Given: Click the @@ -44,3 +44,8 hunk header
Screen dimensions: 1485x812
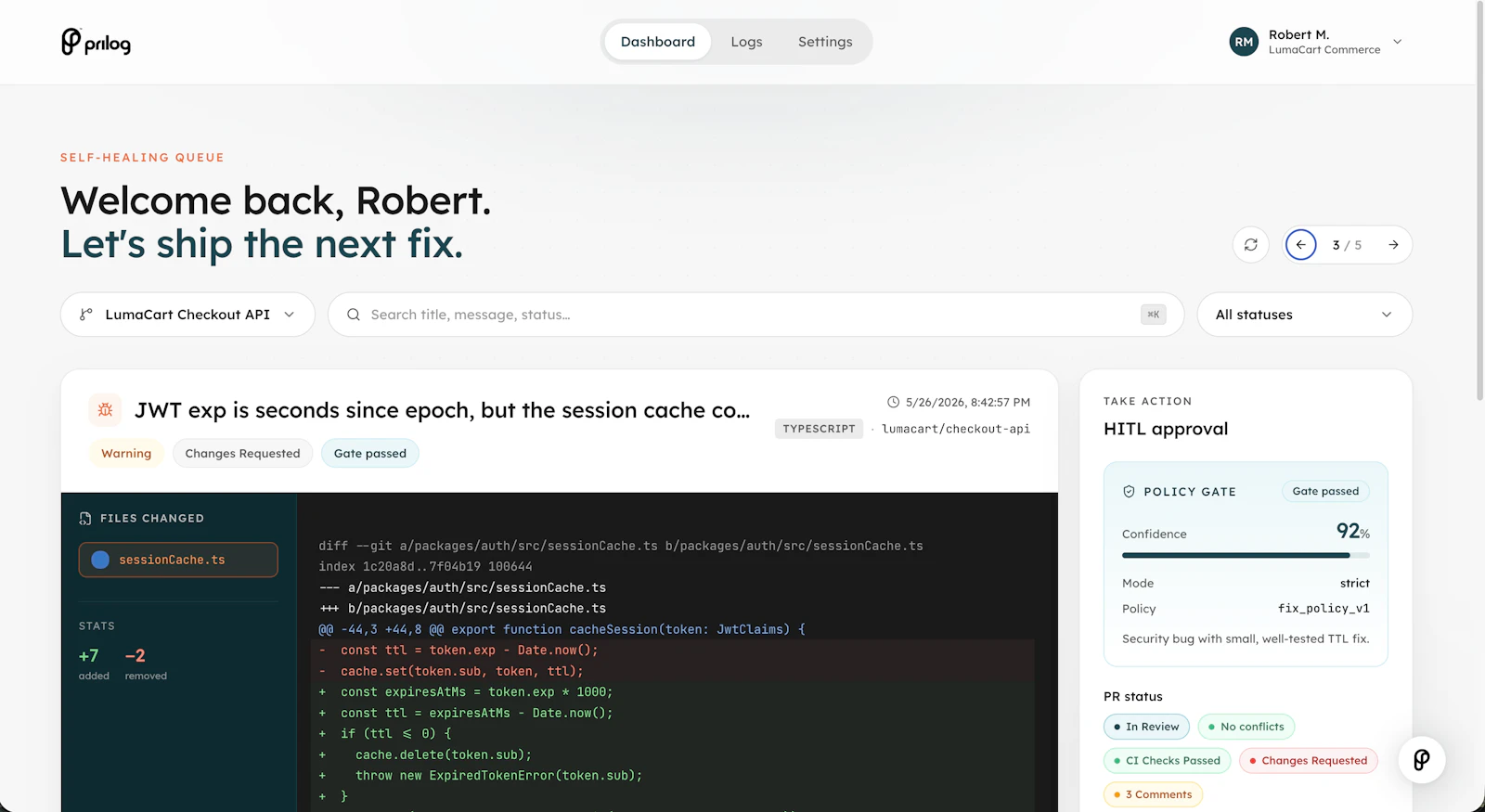Looking at the screenshot, I should [x=562, y=629].
